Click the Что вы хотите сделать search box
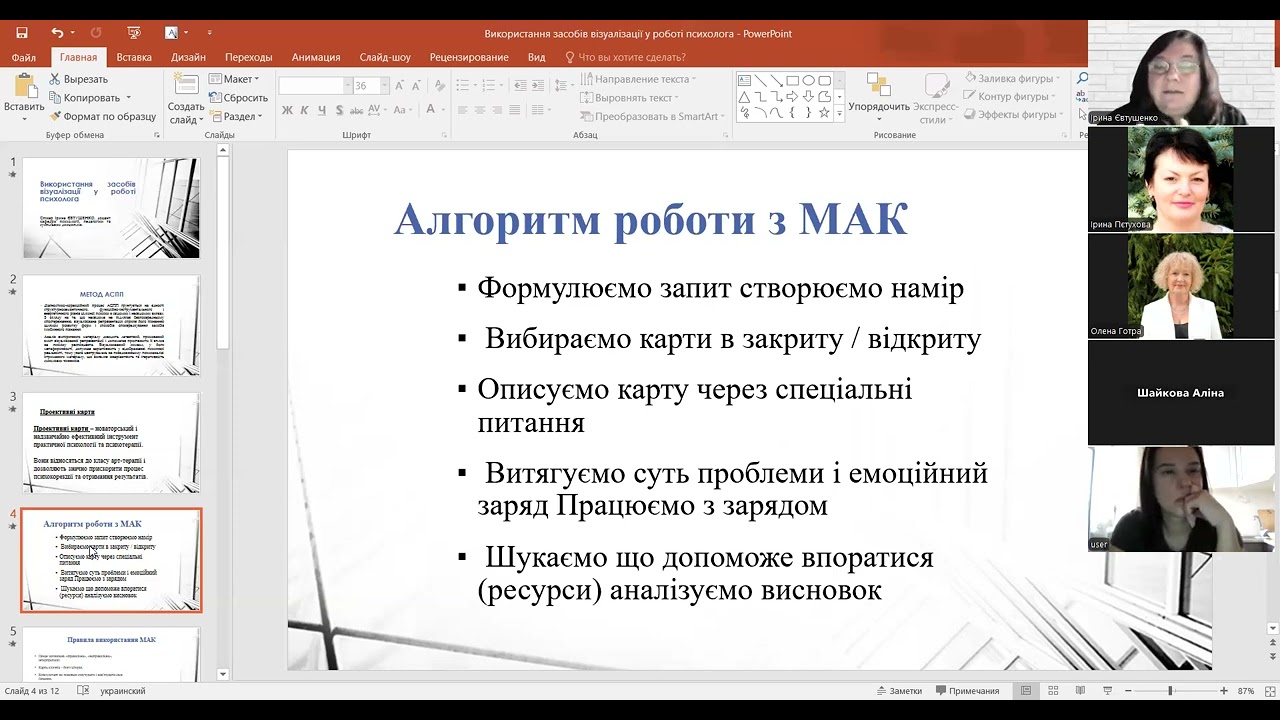The image size is (1280, 720). [625, 57]
